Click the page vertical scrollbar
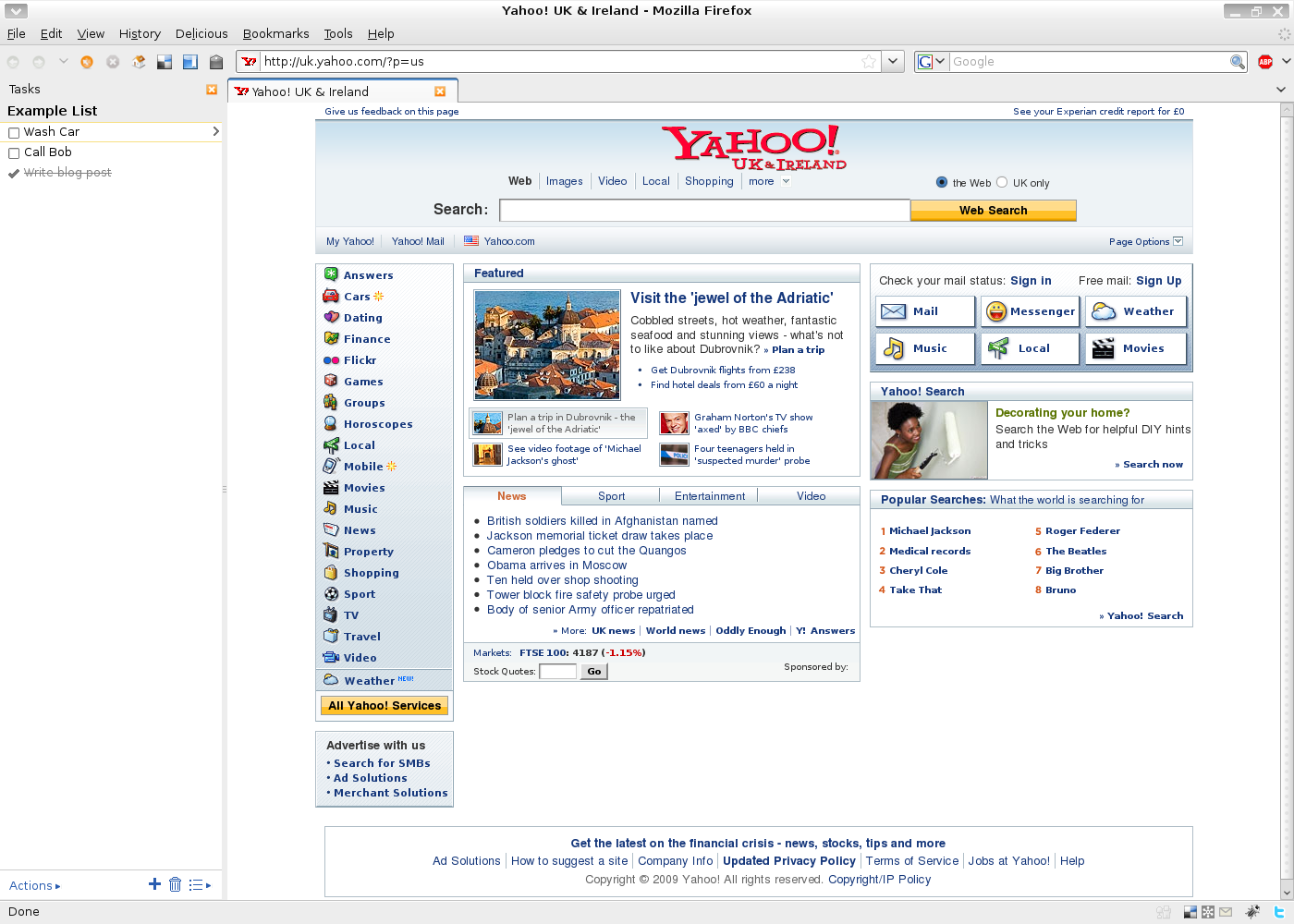Viewport: 1294px width, 924px height. [x=1286, y=499]
